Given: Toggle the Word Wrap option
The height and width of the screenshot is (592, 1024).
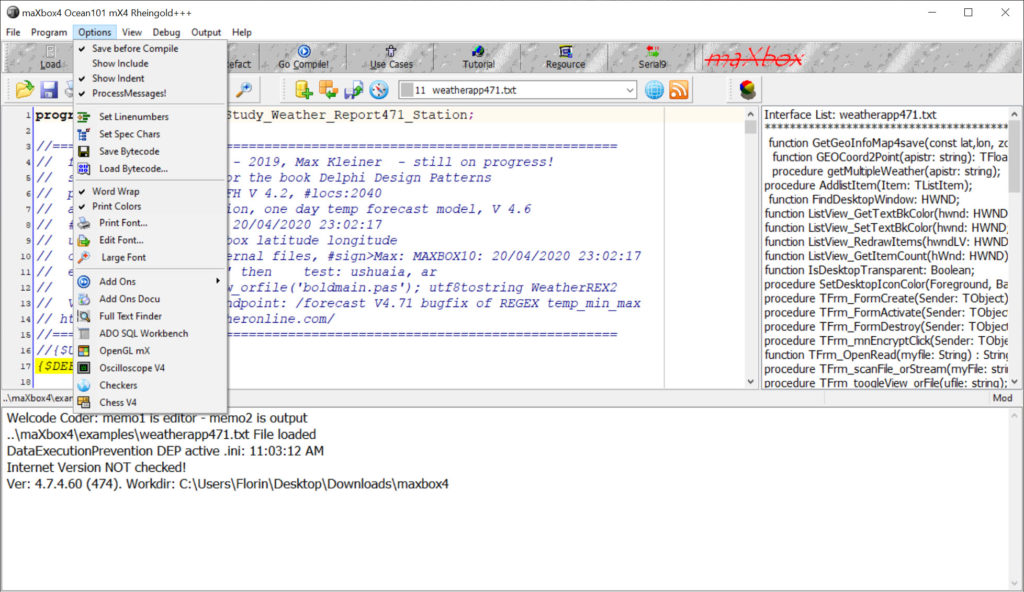Looking at the screenshot, I should 150,191.
